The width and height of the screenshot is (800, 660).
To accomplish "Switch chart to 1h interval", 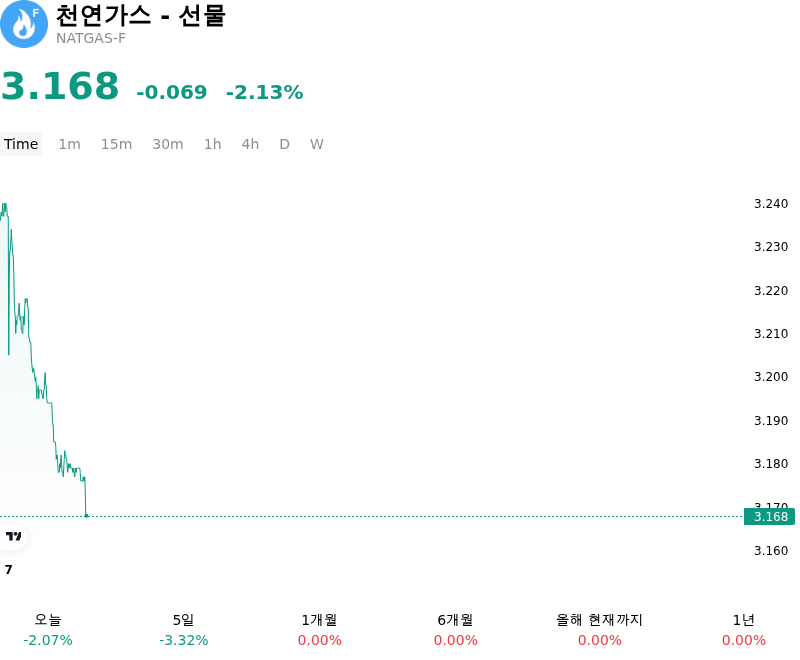I will [x=213, y=144].
